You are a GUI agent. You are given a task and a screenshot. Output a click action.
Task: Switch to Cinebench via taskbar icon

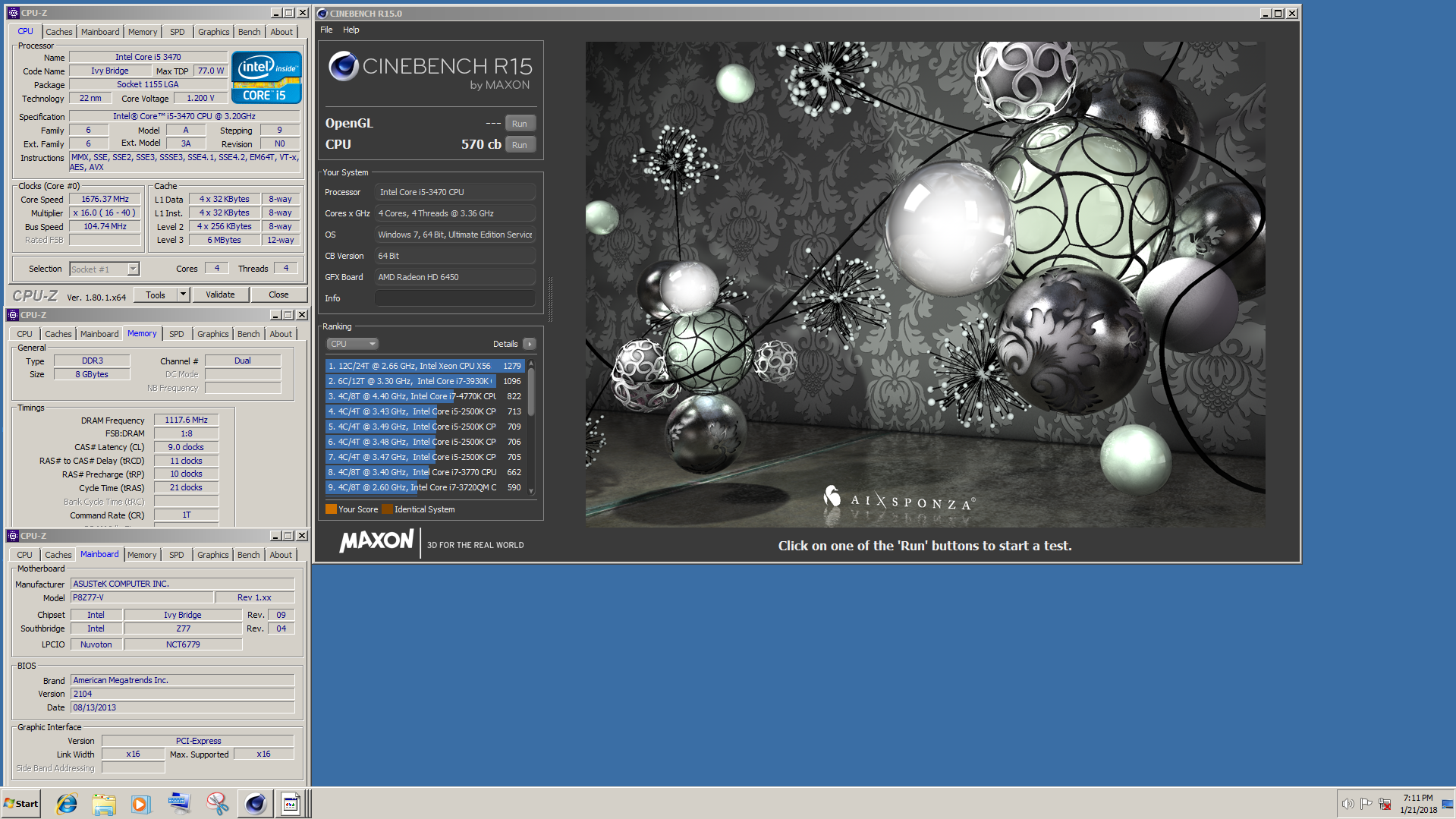[x=255, y=803]
